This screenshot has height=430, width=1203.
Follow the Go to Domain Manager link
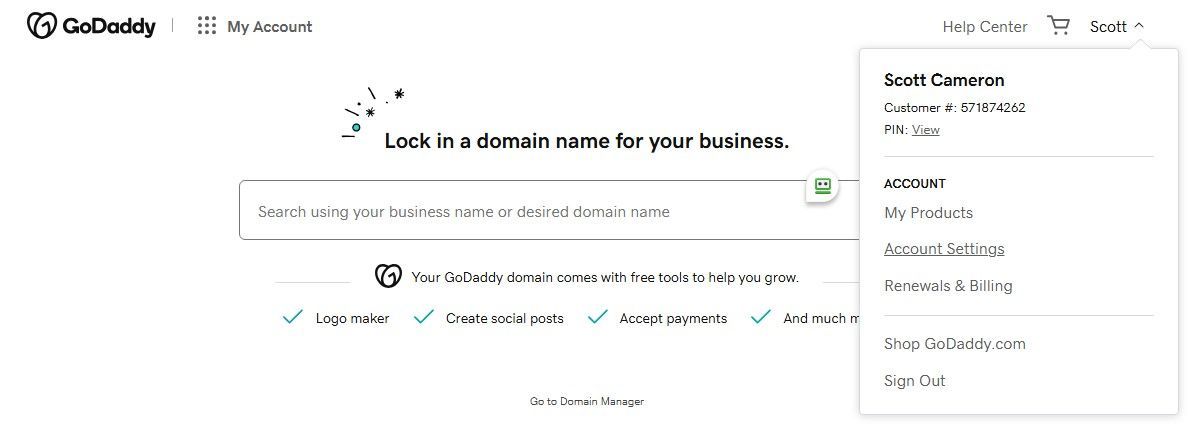587,401
